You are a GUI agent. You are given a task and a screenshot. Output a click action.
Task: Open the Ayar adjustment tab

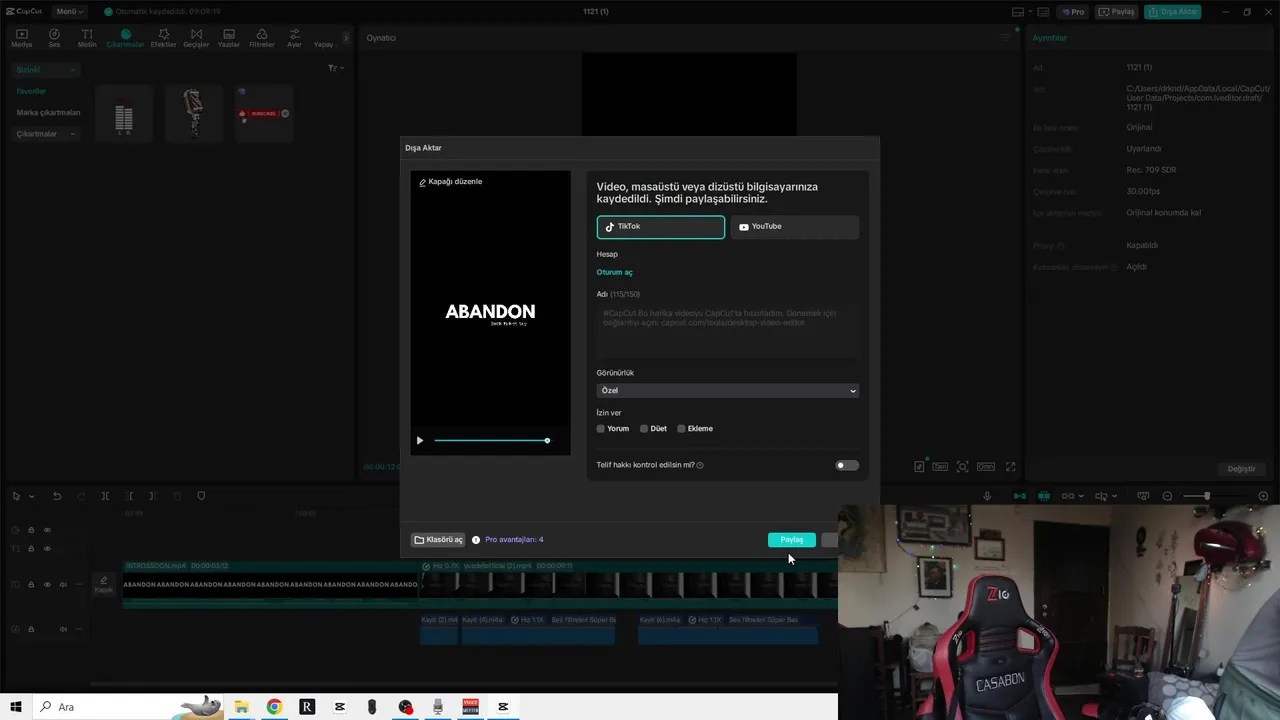point(294,38)
